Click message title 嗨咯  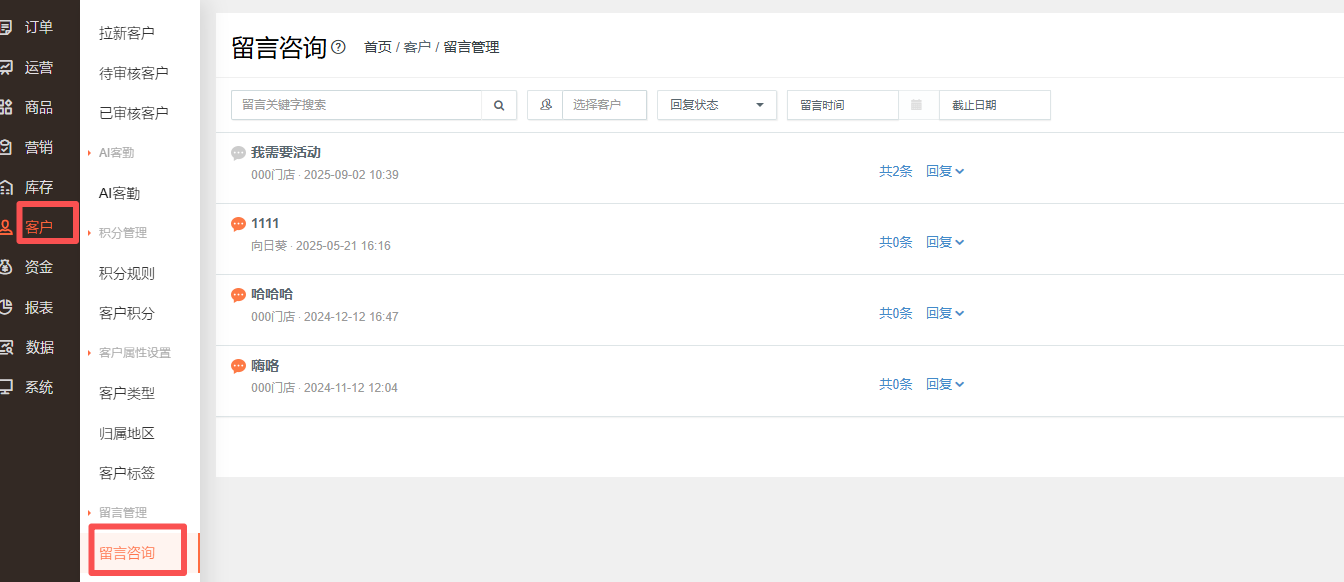click(x=265, y=366)
